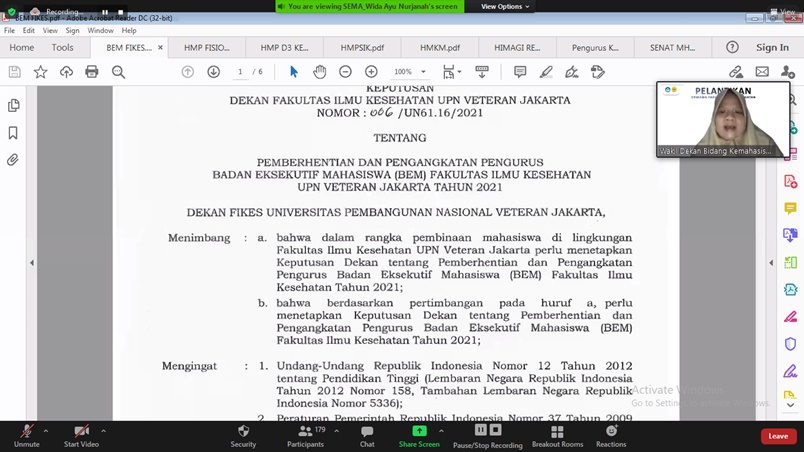Click the bookmark star icon

pyautogui.click(x=40, y=72)
